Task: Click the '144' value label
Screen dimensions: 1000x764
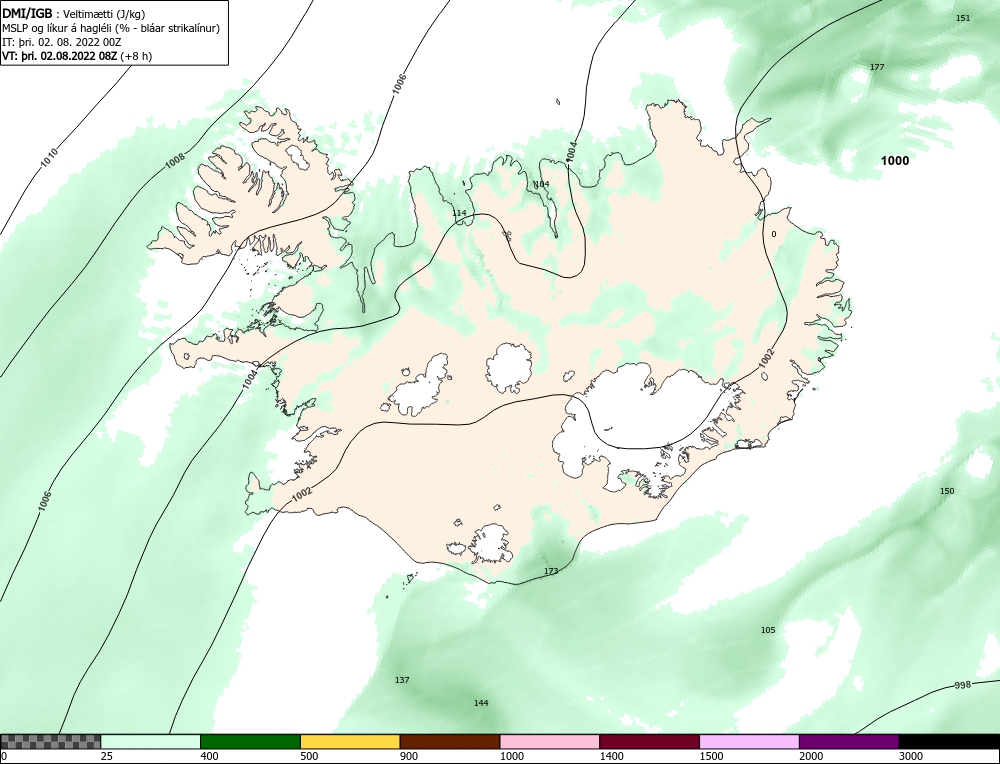Action: [481, 703]
